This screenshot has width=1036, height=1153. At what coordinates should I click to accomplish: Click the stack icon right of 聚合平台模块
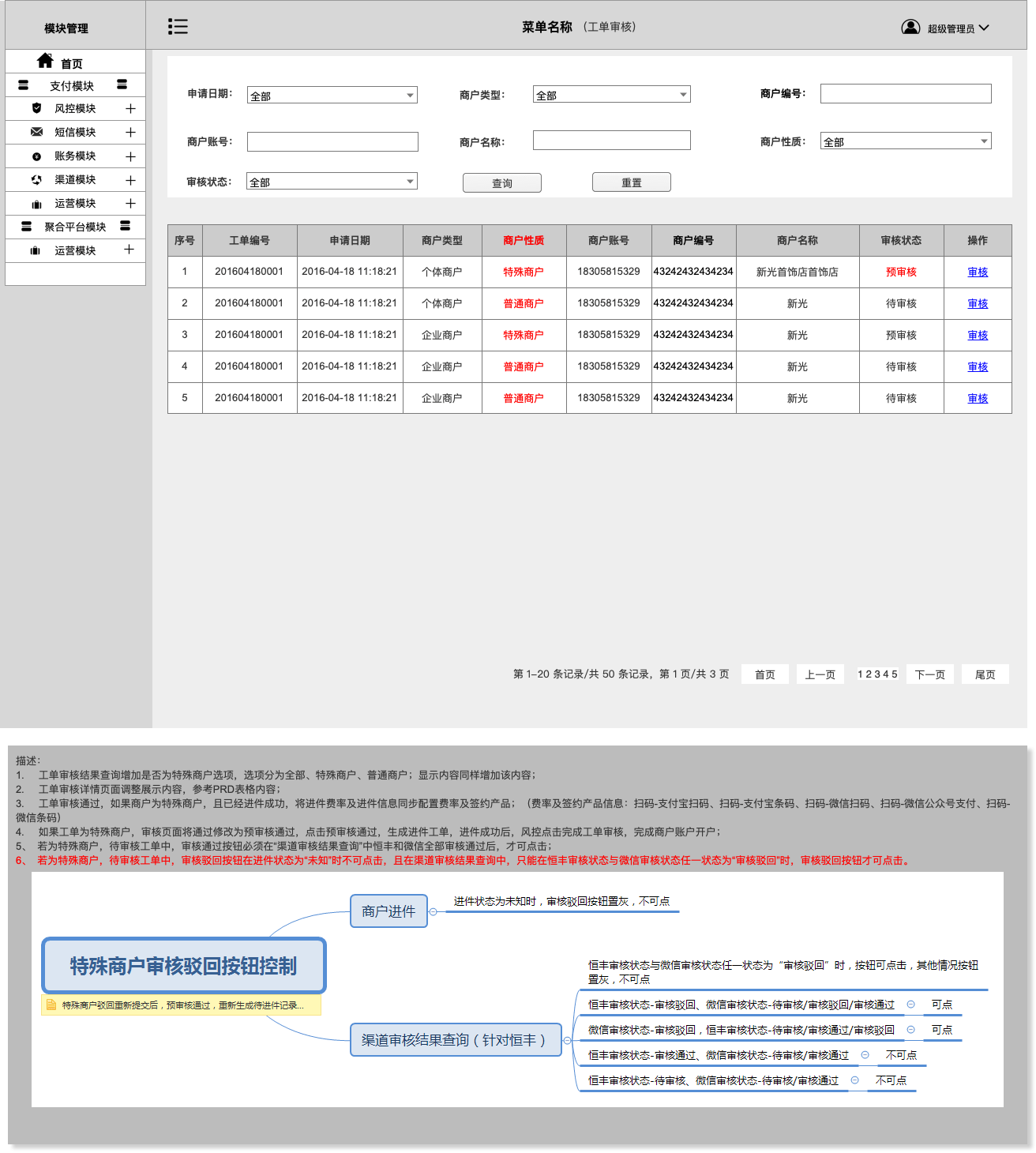[x=125, y=226]
